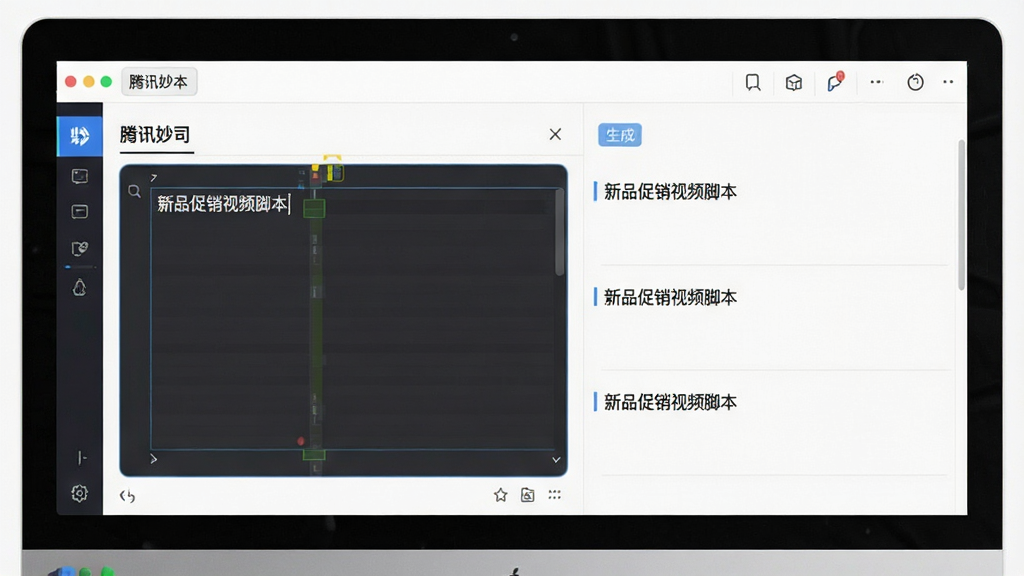
Task: Open the notification icon with the red badge
Action: point(835,82)
